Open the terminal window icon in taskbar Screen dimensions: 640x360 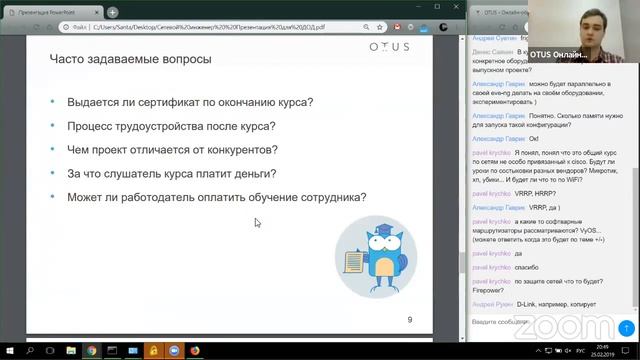tap(112, 351)
